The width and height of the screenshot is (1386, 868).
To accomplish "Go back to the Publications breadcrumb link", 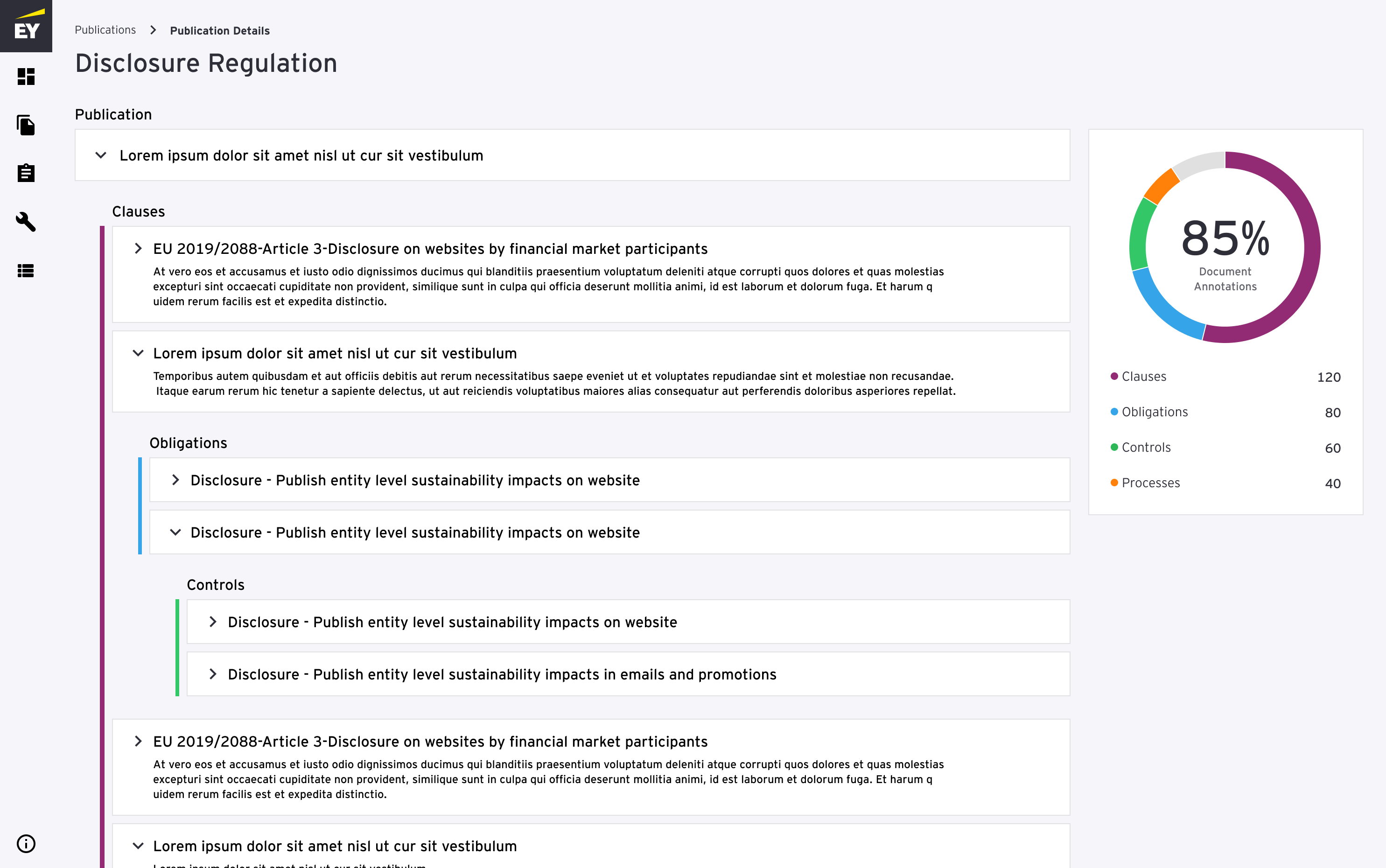I will 105,30.
